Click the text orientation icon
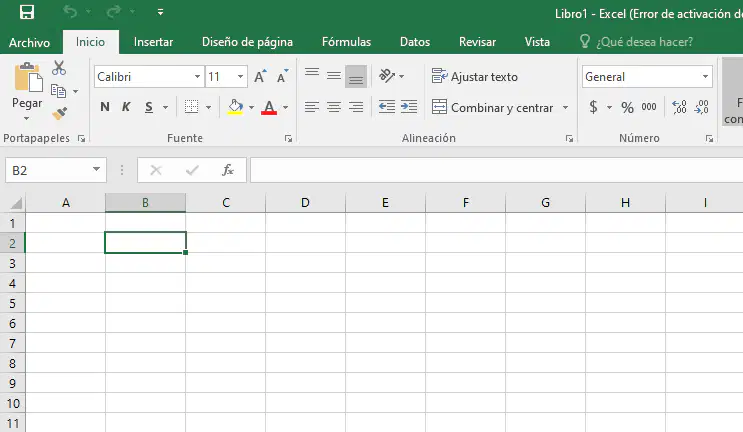This screenshot has width=743, height=432. (x=387, y=76)
